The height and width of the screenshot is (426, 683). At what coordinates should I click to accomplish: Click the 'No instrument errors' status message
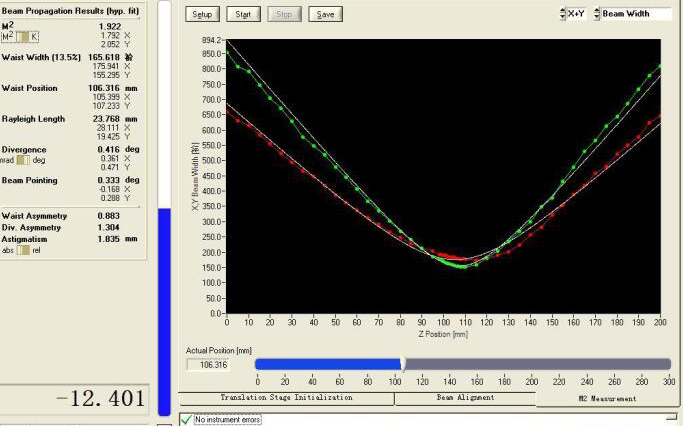click(x=228, y=420)
